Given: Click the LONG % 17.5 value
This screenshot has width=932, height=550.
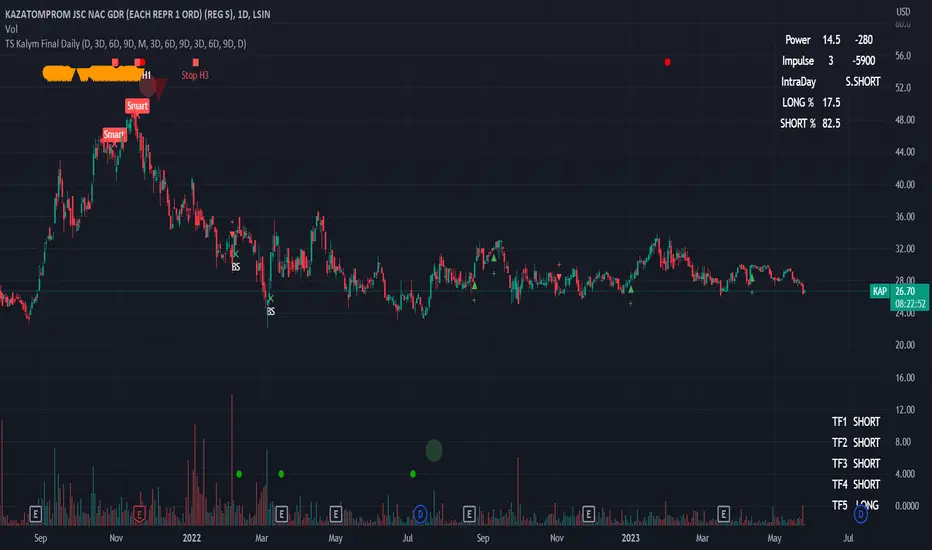Looking at the screenshot, I should [x=831, y=102].
